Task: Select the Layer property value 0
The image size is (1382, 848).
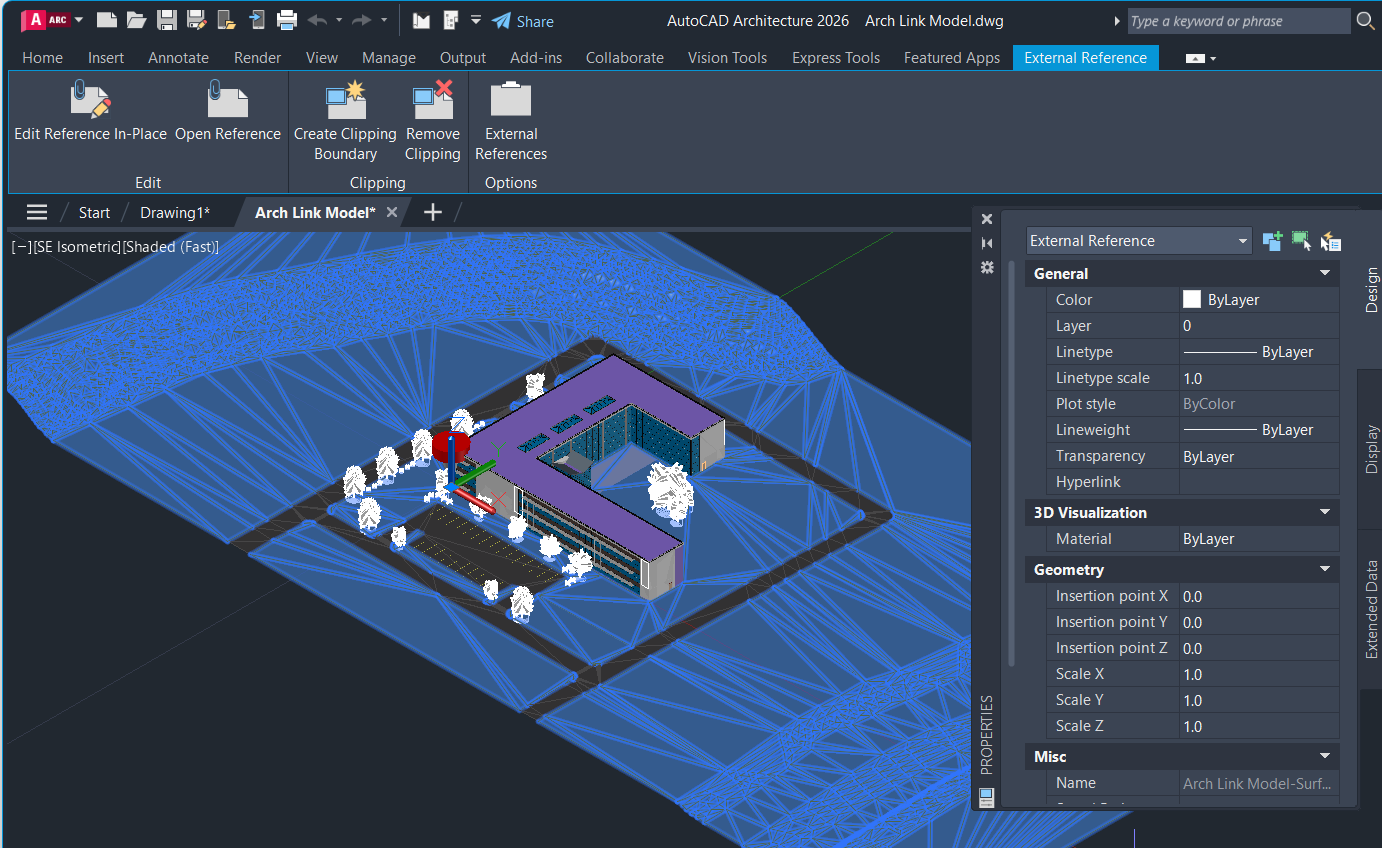Action: click(1259, 326)
